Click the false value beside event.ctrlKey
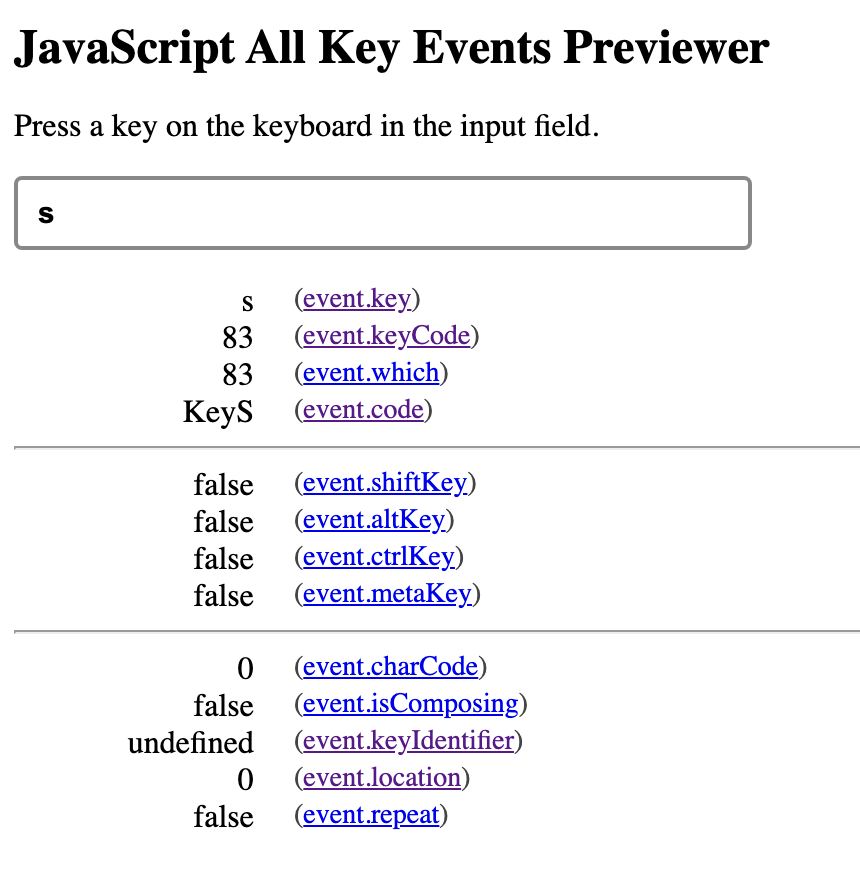Screen dimensions: 860x892 (223, 559)
